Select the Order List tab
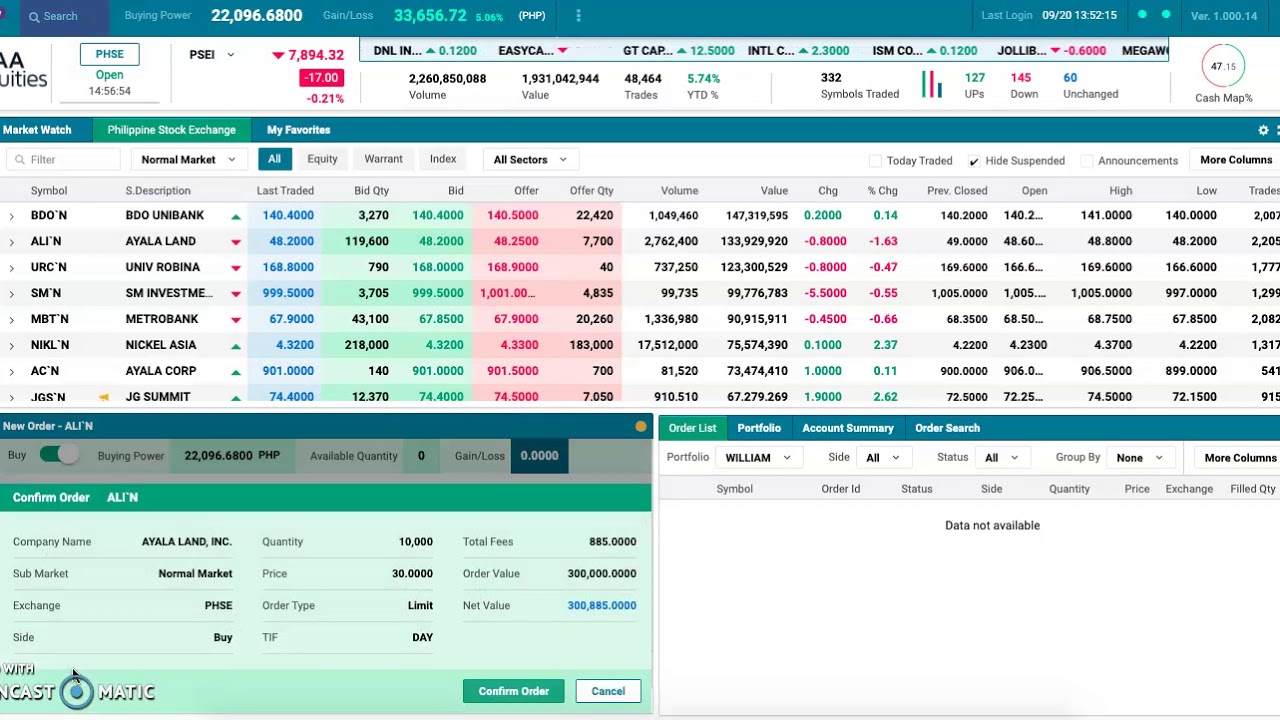Viewport: 1280px width, 720px height. [x=692, y=428]
